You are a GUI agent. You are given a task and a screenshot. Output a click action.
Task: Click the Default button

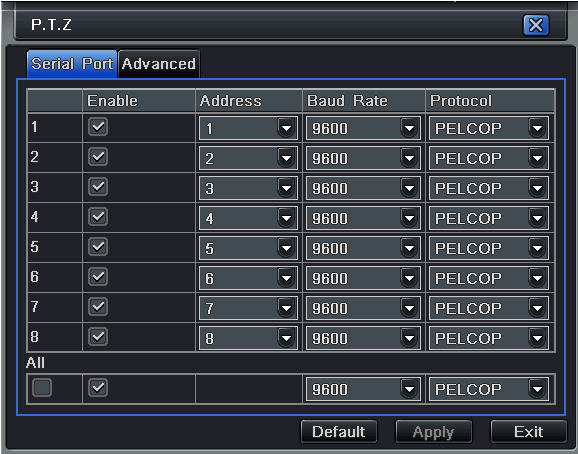tap(339, 432)
